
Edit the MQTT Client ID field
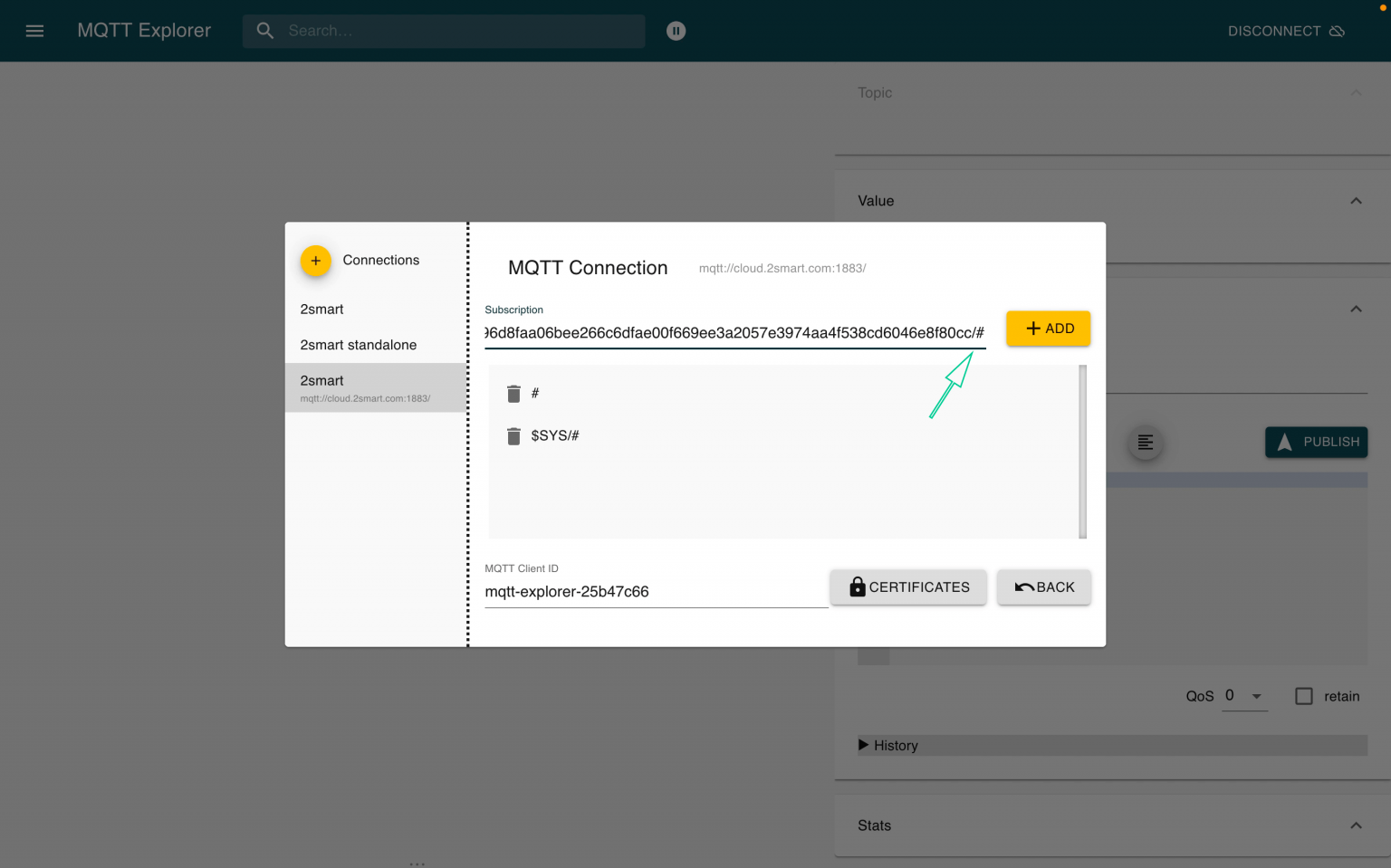point(657,592)
